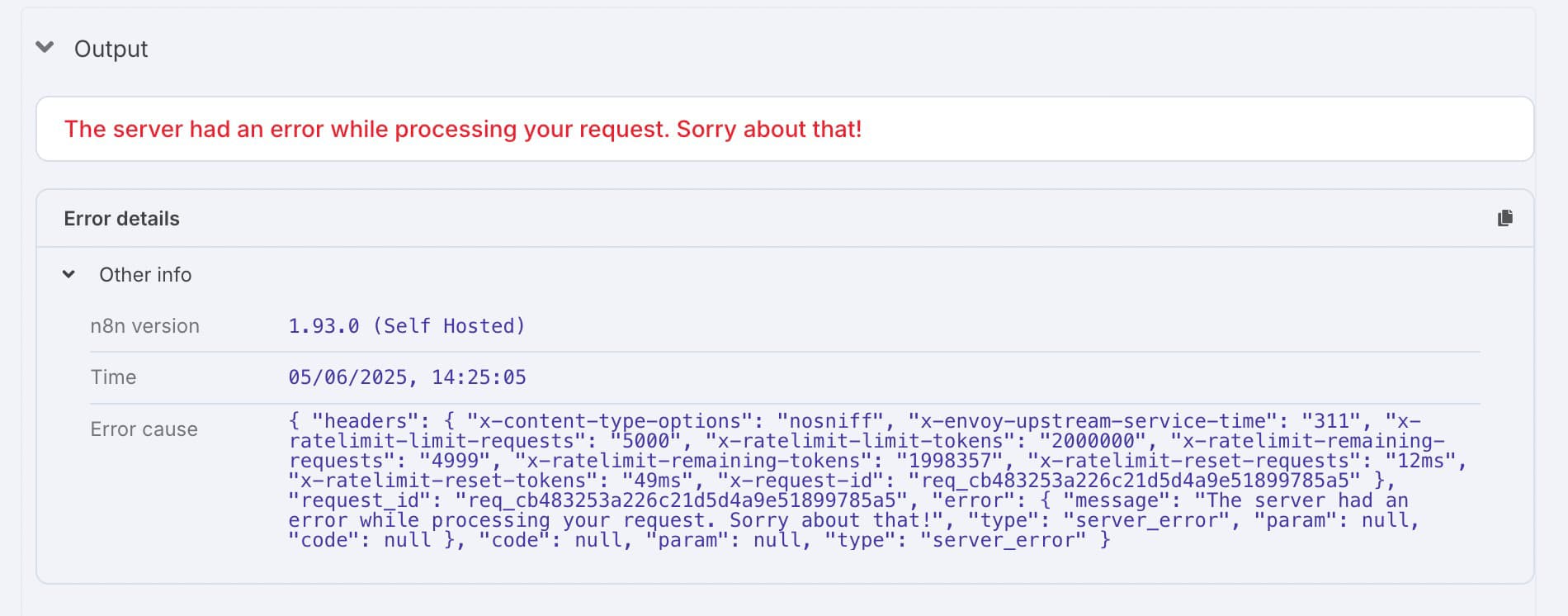Click the "12ms" reset-requests value
Image resolution: width=1568 pixels, height=616 pixels.
tap(1420, 461)
